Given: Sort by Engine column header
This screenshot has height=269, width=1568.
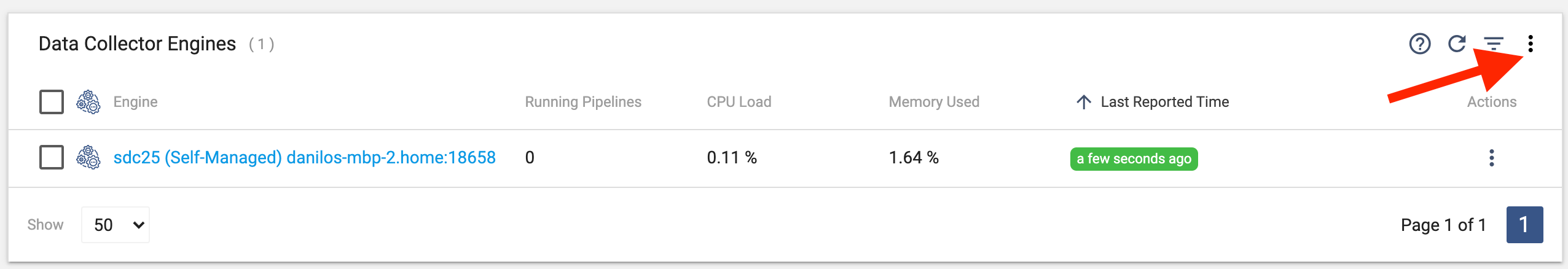Looking at the screenshot, I should point(136,102).
